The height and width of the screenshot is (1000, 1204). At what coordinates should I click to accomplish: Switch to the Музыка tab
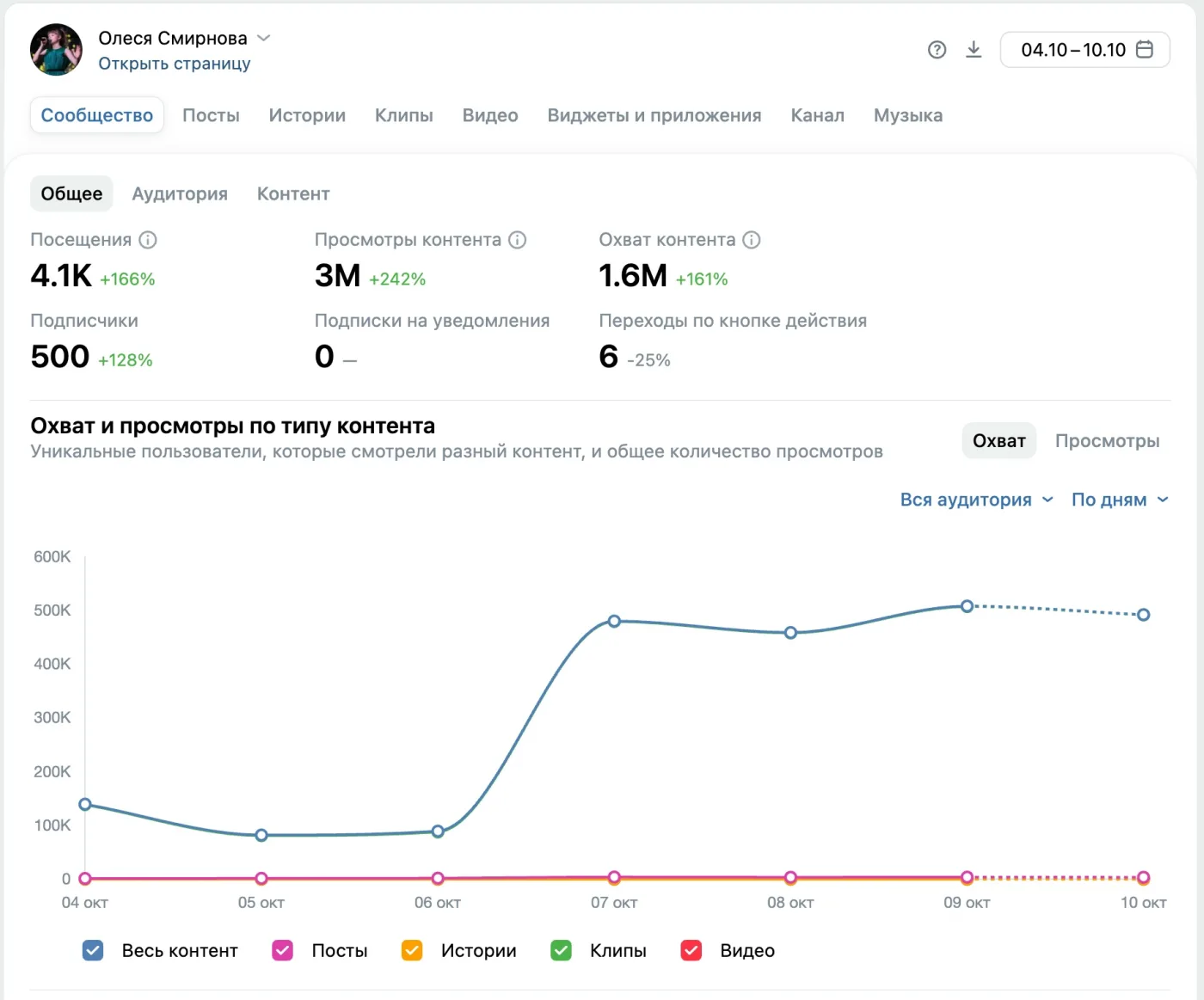908,115
